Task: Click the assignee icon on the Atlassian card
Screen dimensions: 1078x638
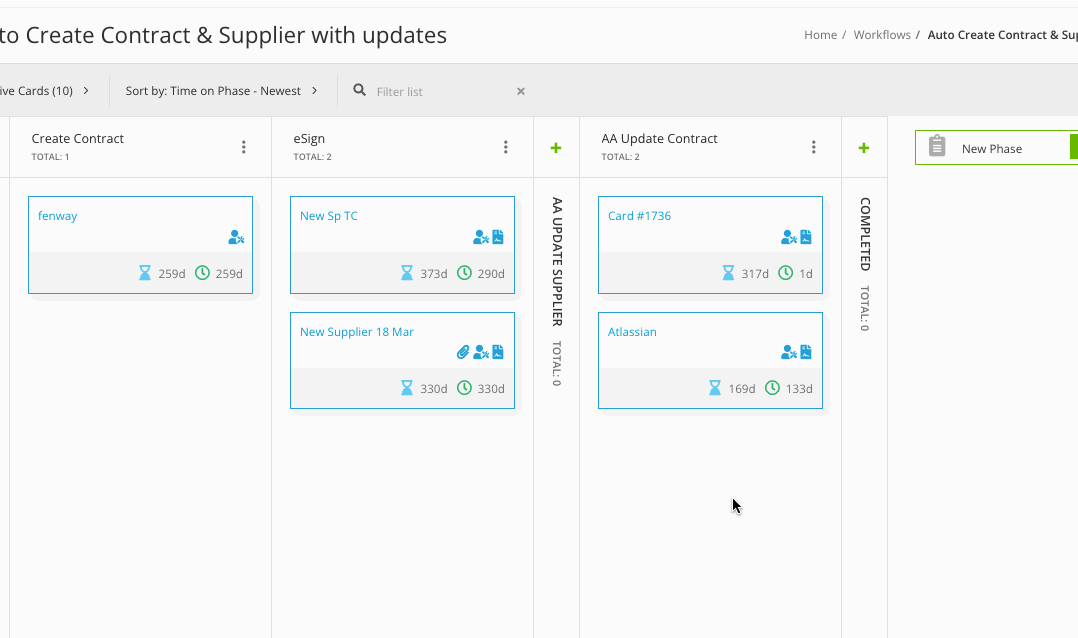Action: click(x=789, y=353)
